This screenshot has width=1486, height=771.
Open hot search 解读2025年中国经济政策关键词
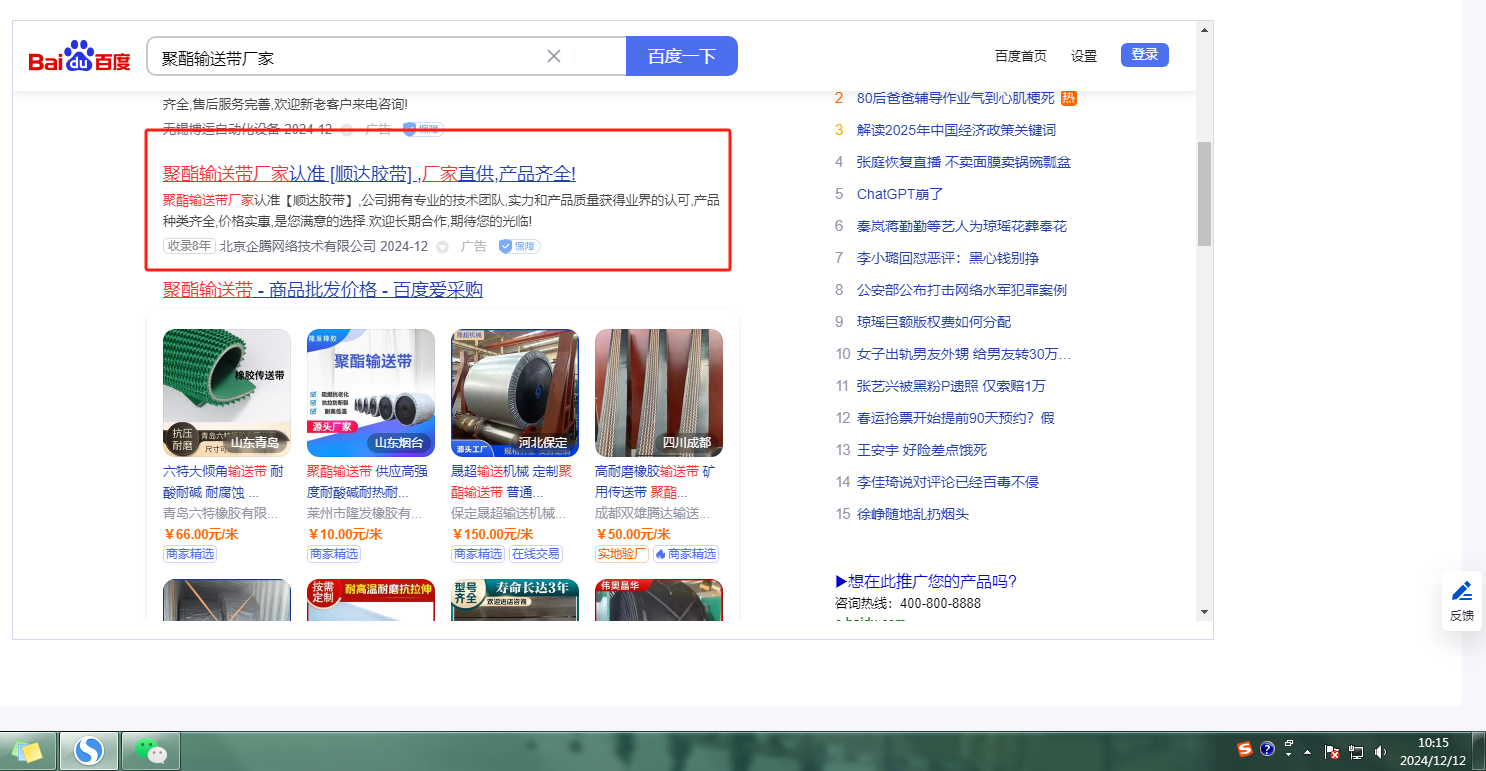tap(956, 130)
